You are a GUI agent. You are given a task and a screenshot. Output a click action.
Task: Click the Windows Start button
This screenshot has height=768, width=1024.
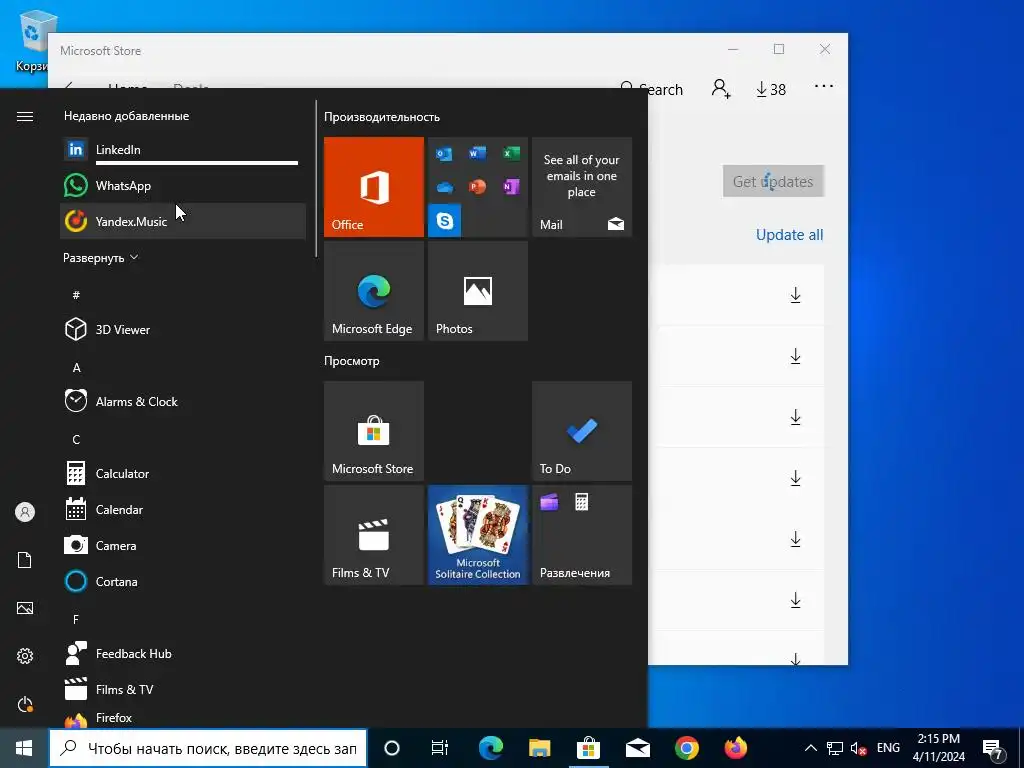[x=24, y=748]
